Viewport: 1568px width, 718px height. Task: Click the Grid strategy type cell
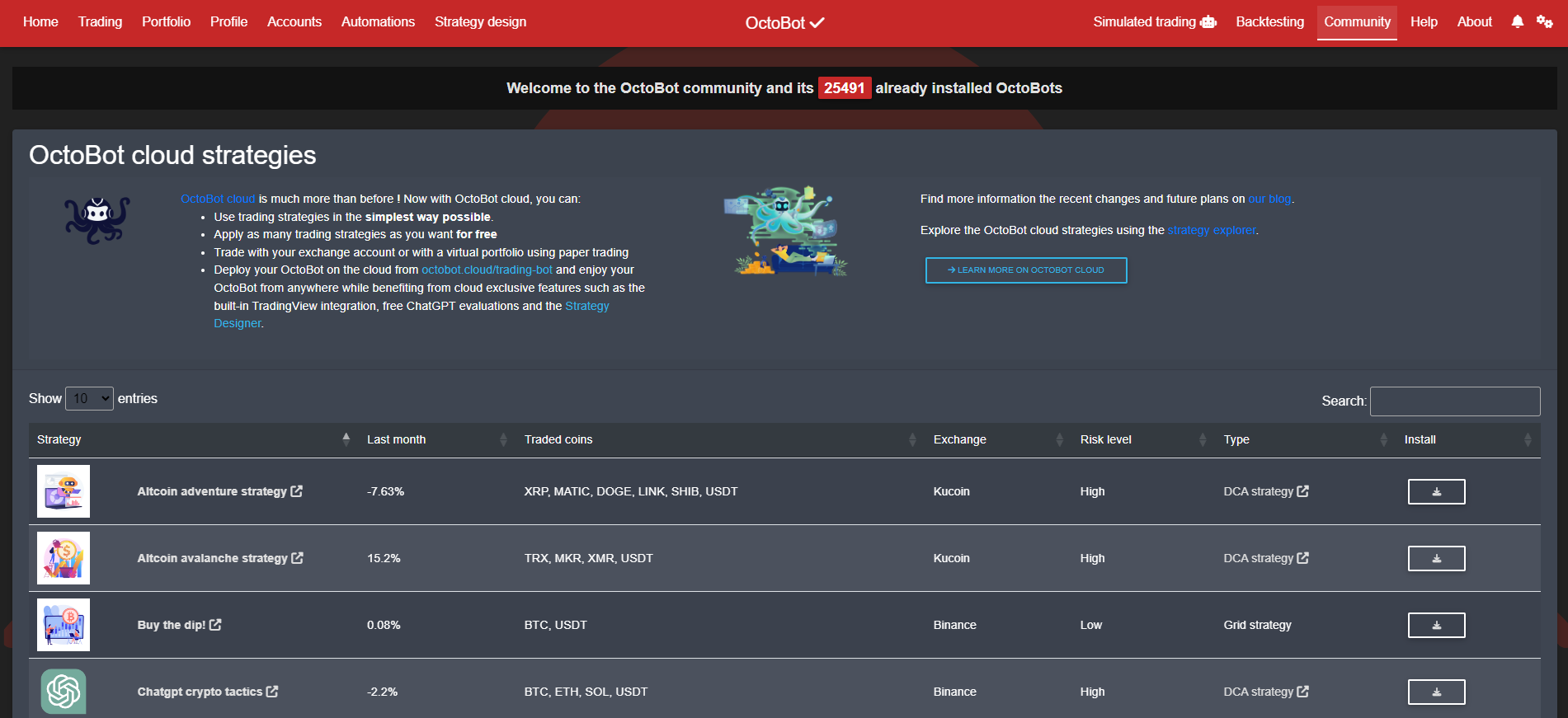(1257, 625)
